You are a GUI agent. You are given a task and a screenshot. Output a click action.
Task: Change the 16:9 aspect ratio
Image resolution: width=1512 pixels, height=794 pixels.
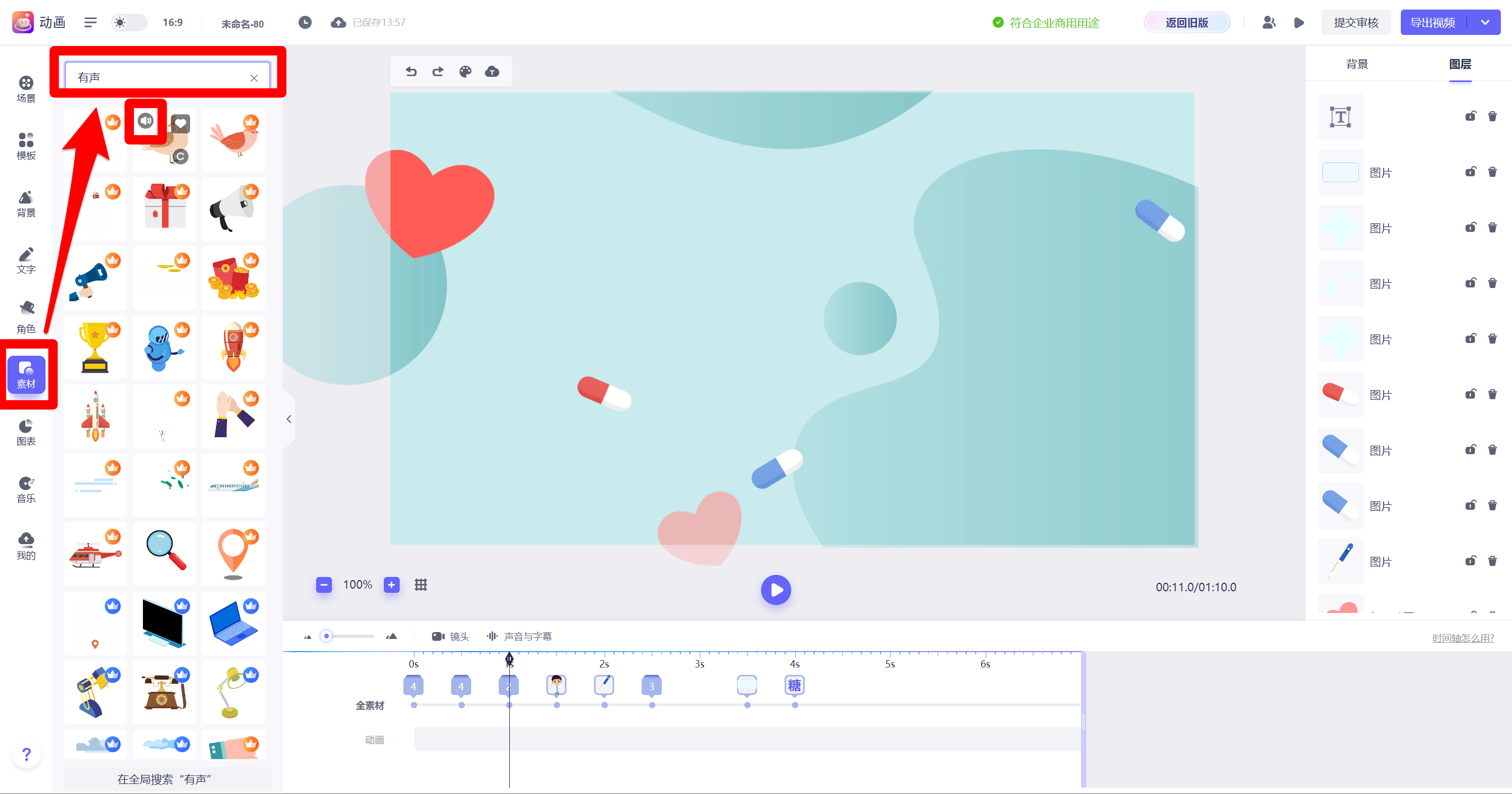pos(173,22)
